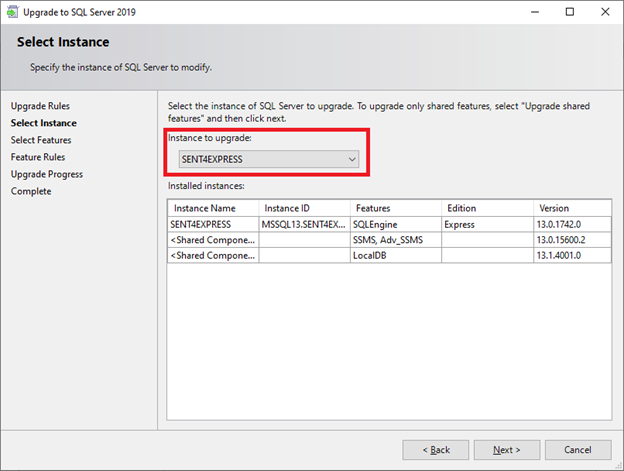Select the Shared Components row with LocalDB
Image resolution: width=624 pixels, height=471 pixels.
coord(389,255)
